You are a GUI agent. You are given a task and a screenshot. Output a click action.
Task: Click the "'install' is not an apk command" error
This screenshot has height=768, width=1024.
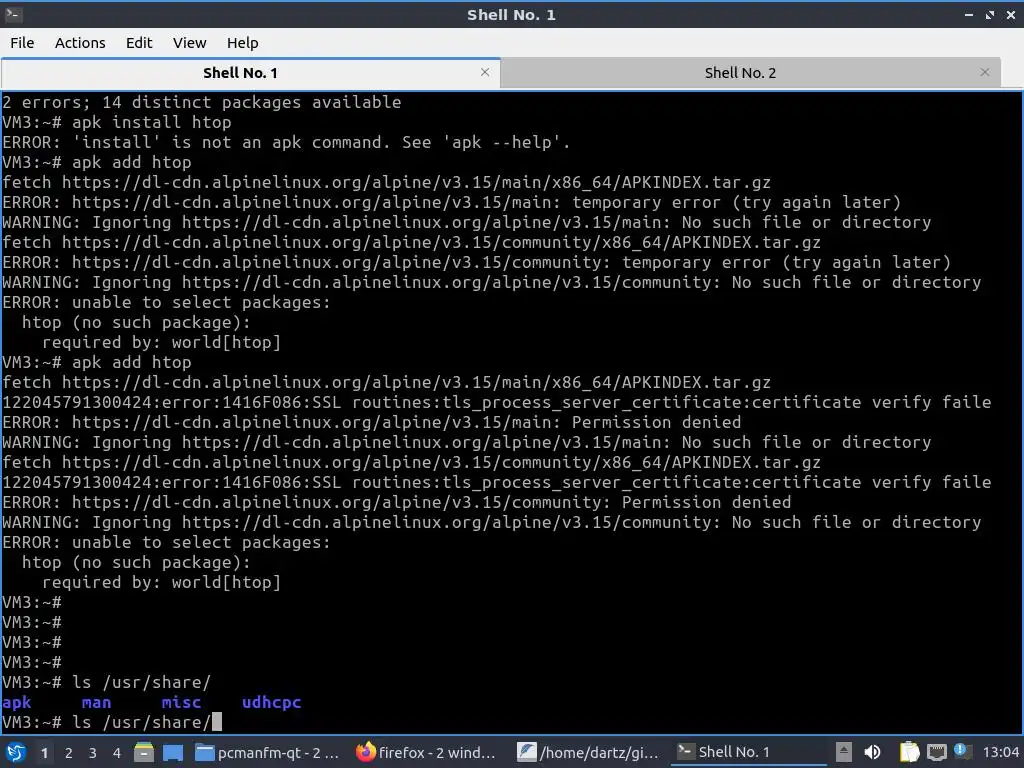286,142
